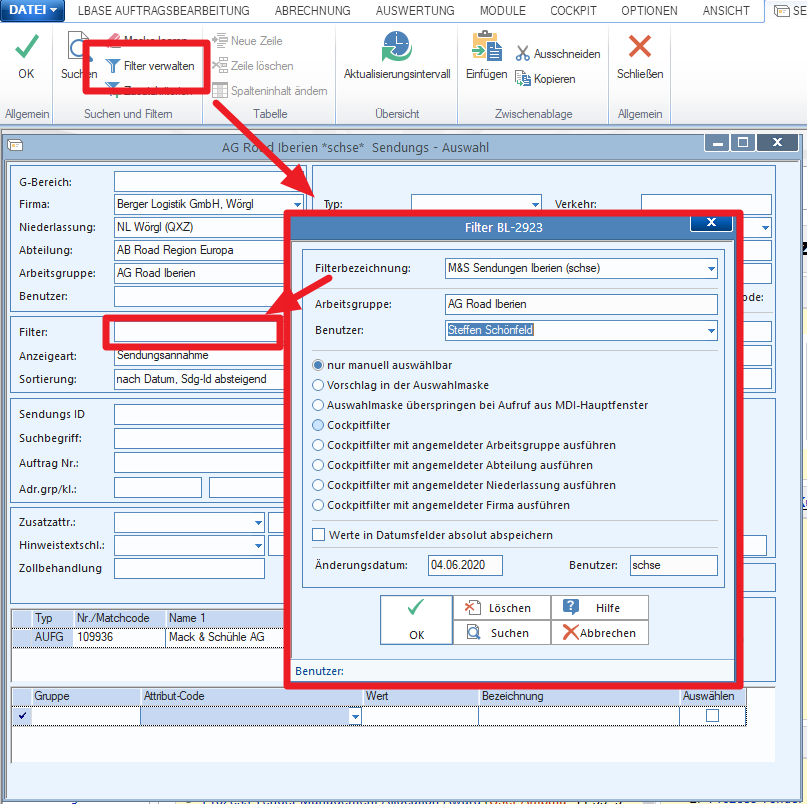807x804 pixels.
Task: Click the empty Filter input field
Action: click(x=196, y=333)
